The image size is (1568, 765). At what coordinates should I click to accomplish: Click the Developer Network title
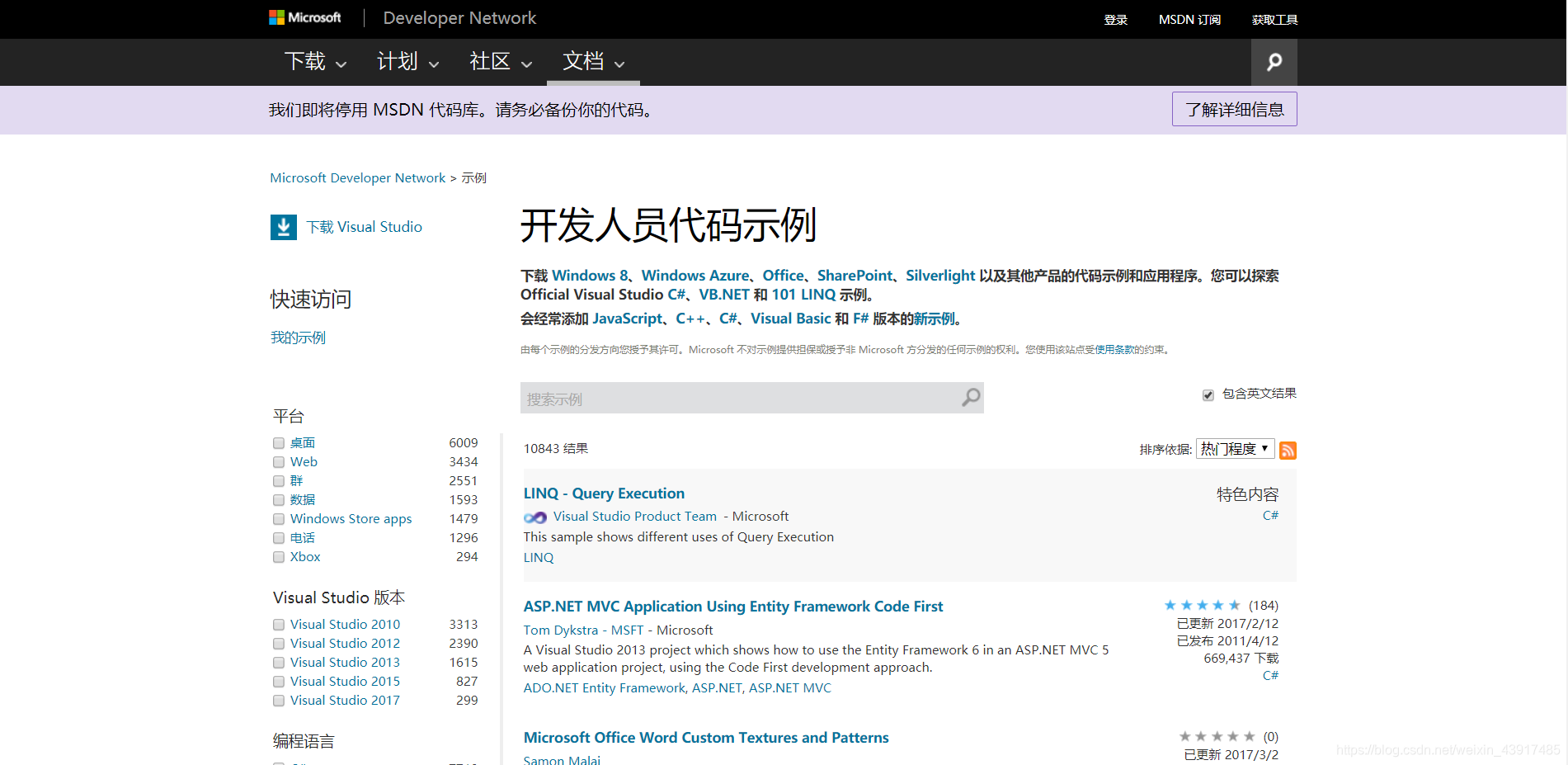tap(459, 18)
